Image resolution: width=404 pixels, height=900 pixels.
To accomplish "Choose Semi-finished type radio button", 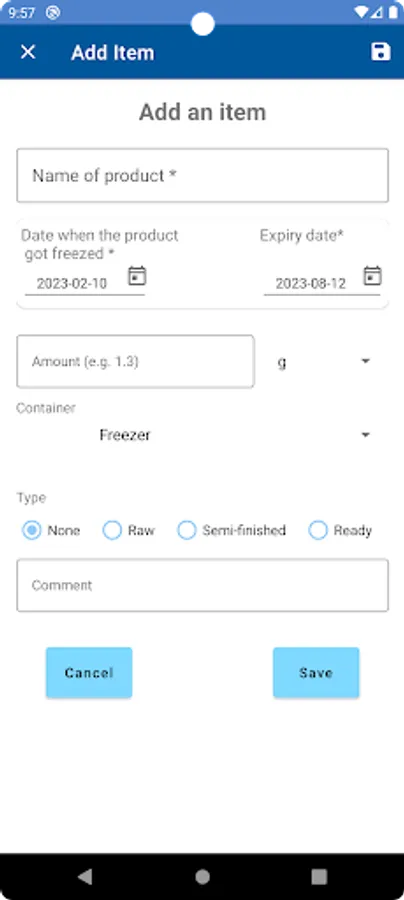I will coord(187,530).
